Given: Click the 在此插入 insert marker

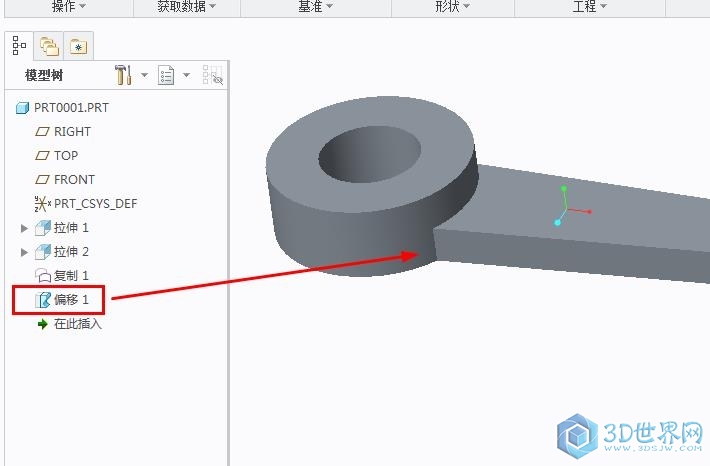Looking at the screenshot, I should click(x=78, y=324).
